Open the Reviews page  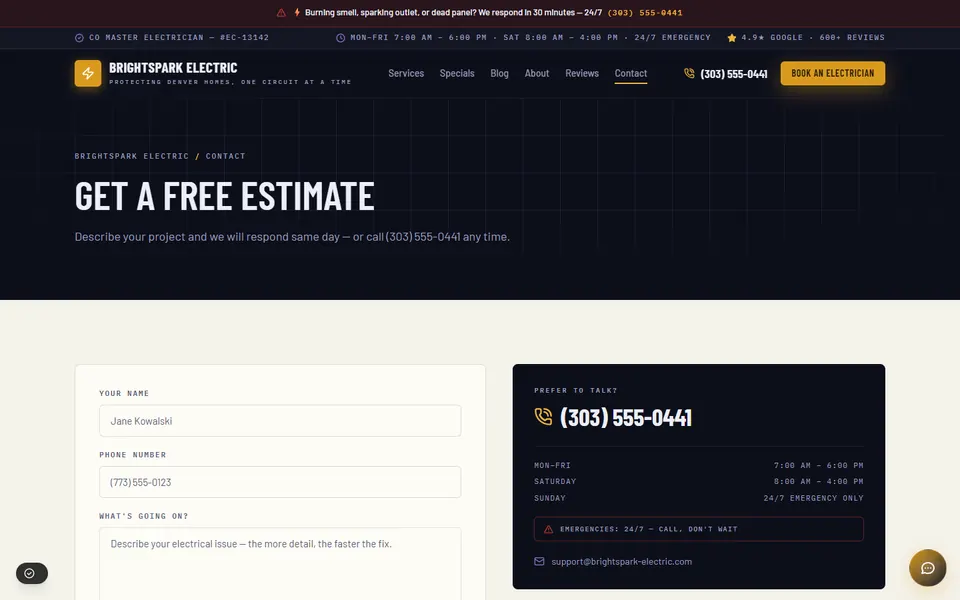pyautogui.click(x=582, y=73)
